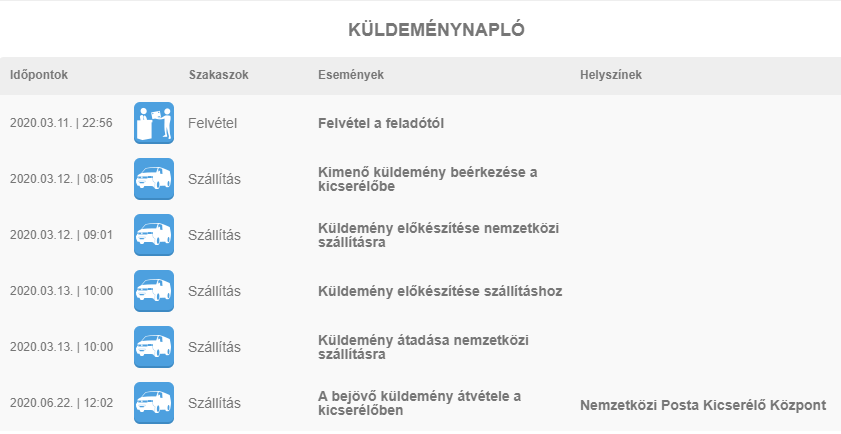Click the Szakaszok column header
The width and height of the screenshot is (841, 434).
tap(219, 75)
